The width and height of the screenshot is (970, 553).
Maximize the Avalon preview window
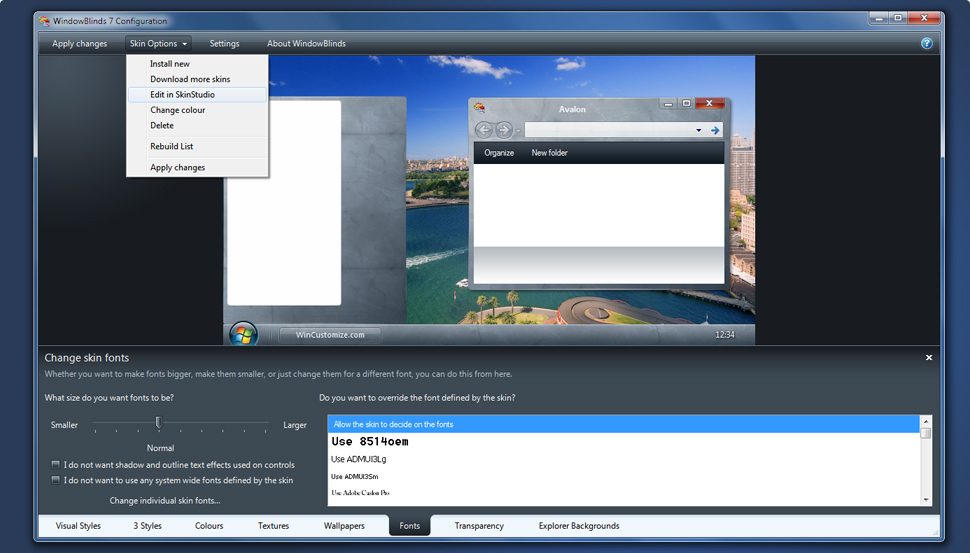tap(686, 103)
